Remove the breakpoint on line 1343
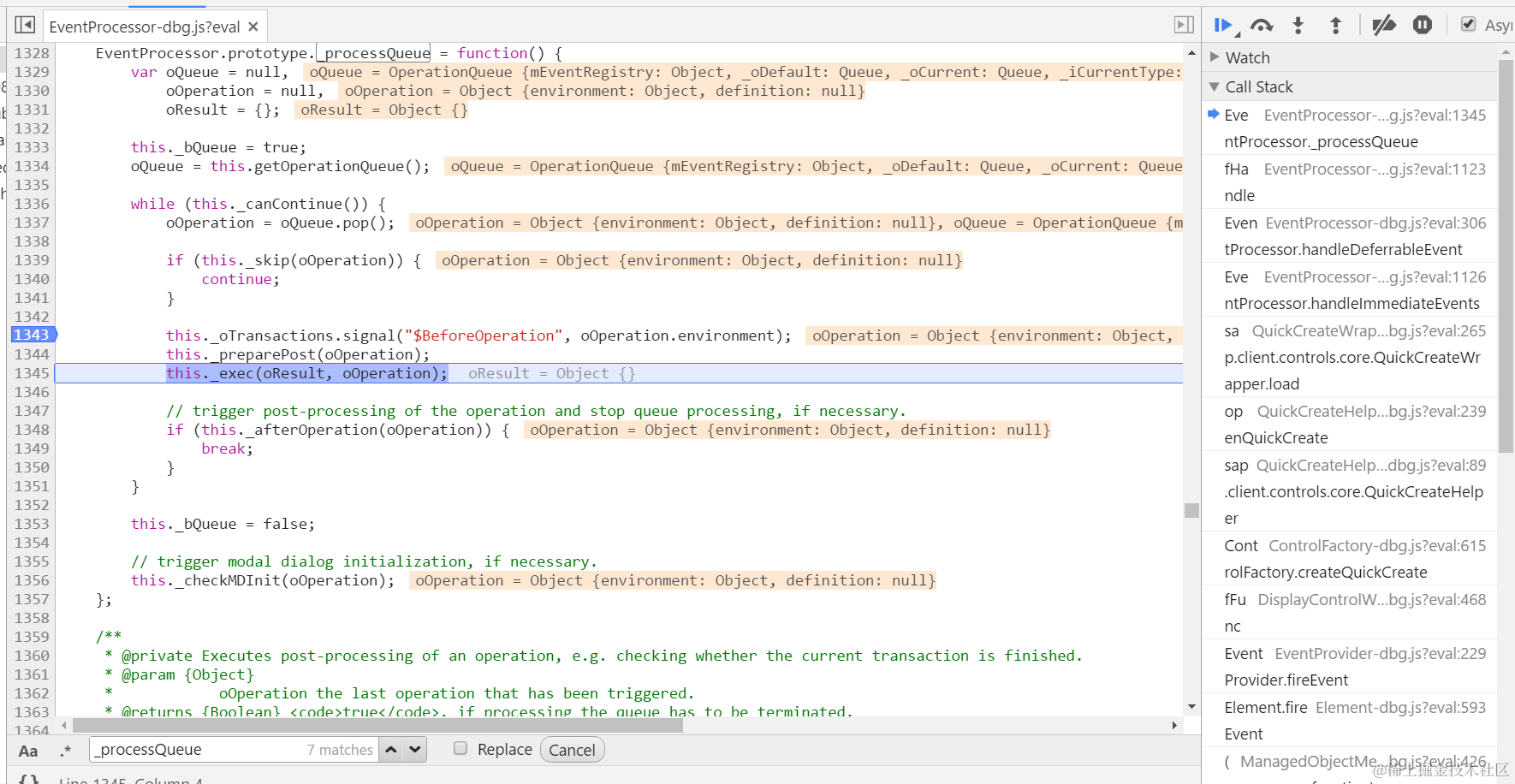The height and width of the screenshot is (784, 1515). 32,335
